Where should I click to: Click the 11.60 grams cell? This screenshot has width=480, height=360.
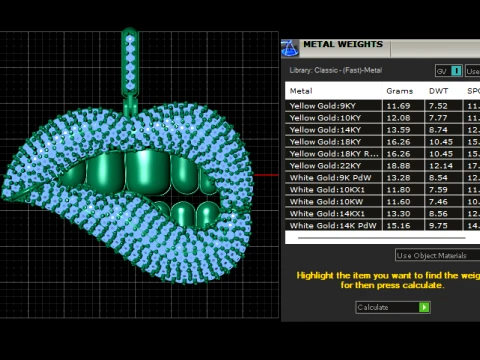click(x=403, y=202)
